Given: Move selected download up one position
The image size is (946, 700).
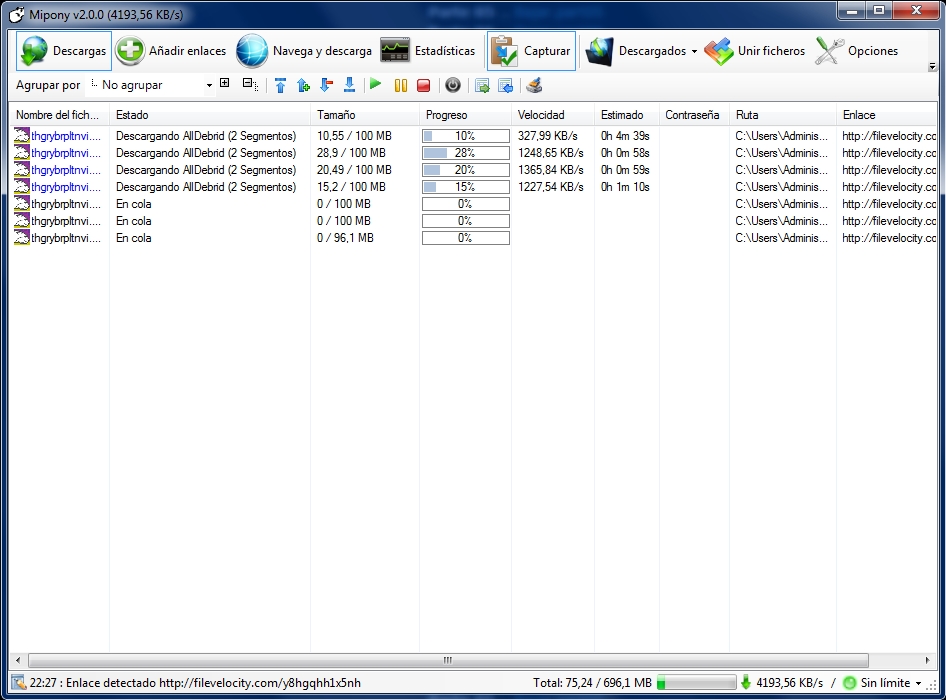Looking at the screenshot, I should click(303, 86).
